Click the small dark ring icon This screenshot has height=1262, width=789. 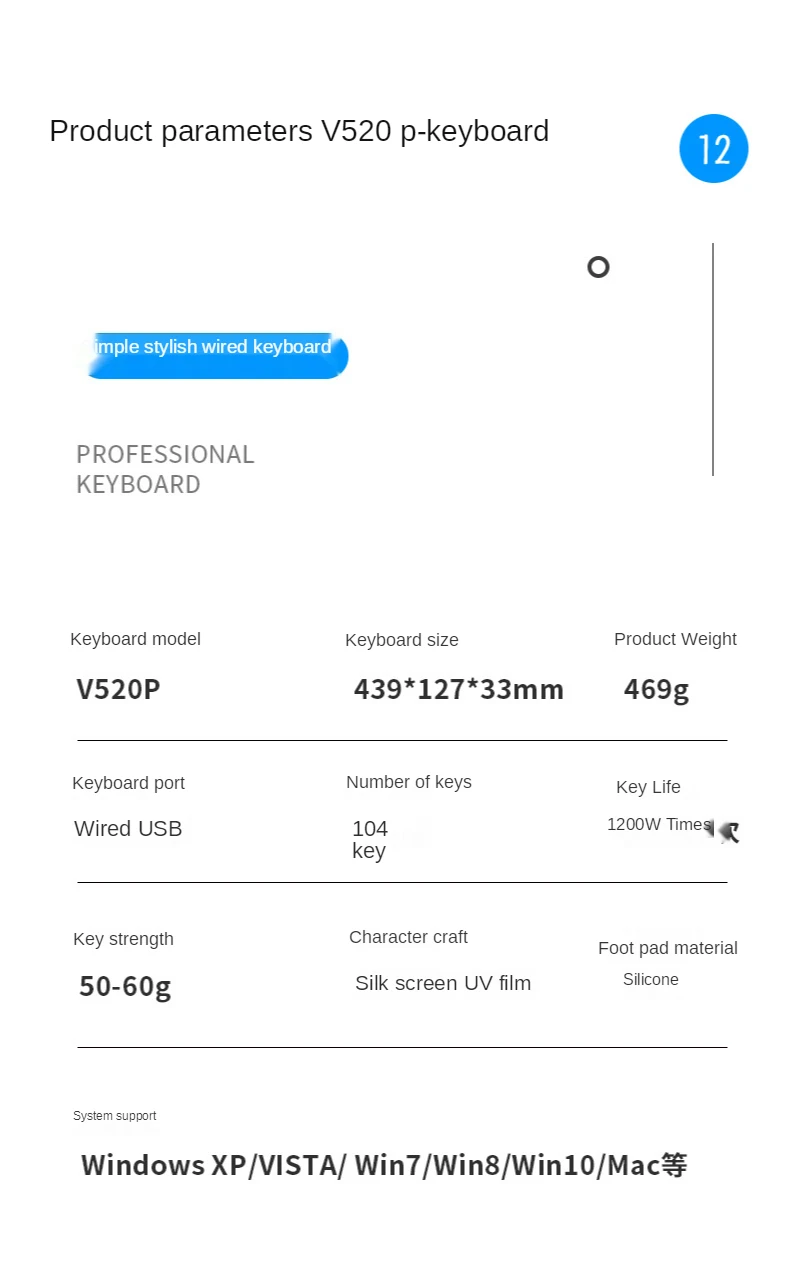(x=598, y=267)
